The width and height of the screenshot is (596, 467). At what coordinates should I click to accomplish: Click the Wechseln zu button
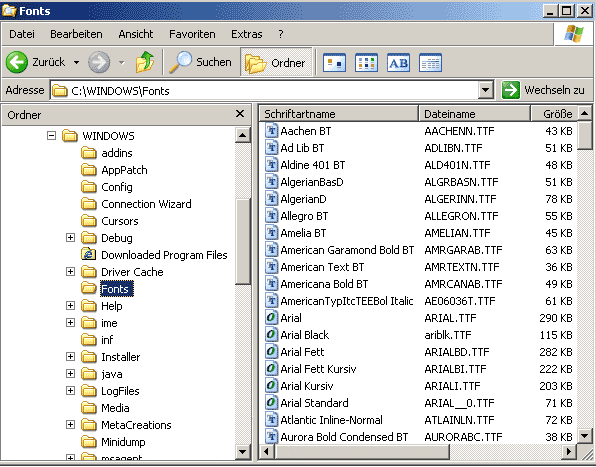[x=544, y=90]
